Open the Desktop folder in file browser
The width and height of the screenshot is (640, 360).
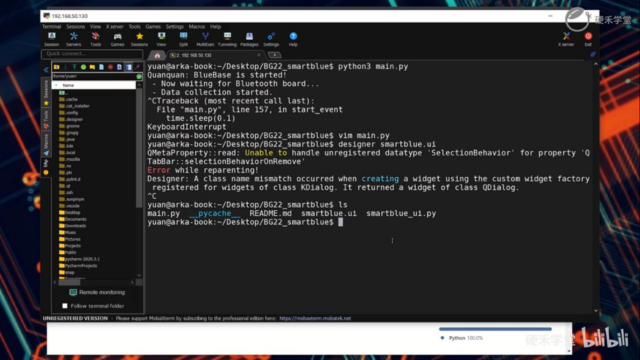pos(72,212)
